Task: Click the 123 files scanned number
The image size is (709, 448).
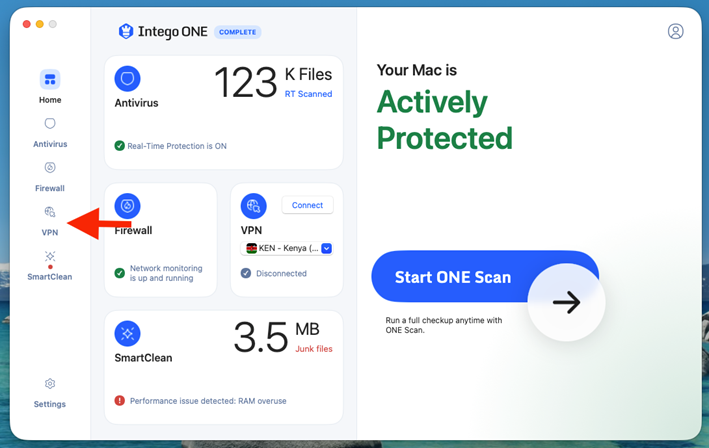Action: pyautogui.click(x=246, y=82)
